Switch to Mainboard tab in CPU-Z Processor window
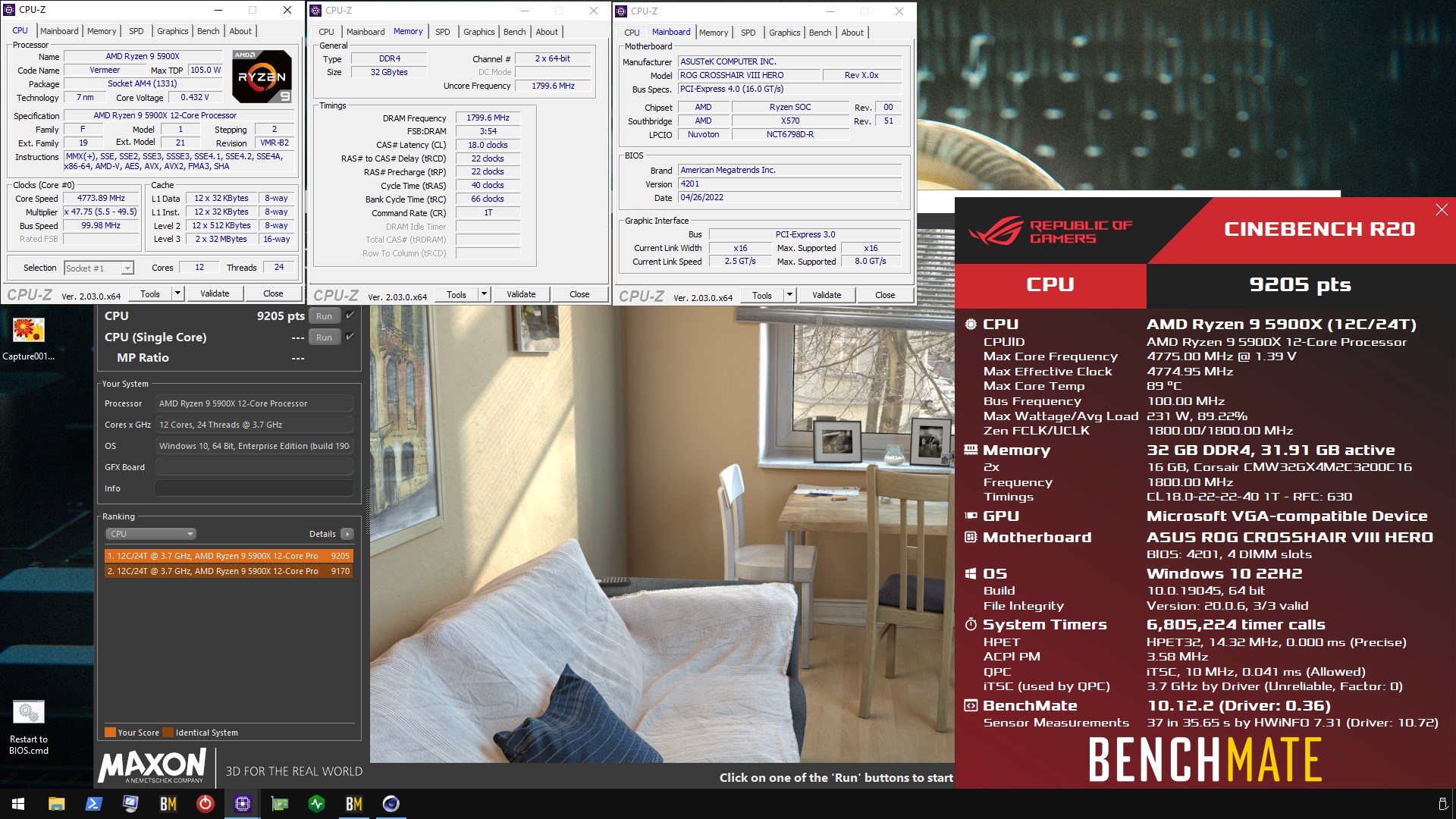Image resolution: width=1456 pixels, height=819 pixels. [x=59, y=31]
